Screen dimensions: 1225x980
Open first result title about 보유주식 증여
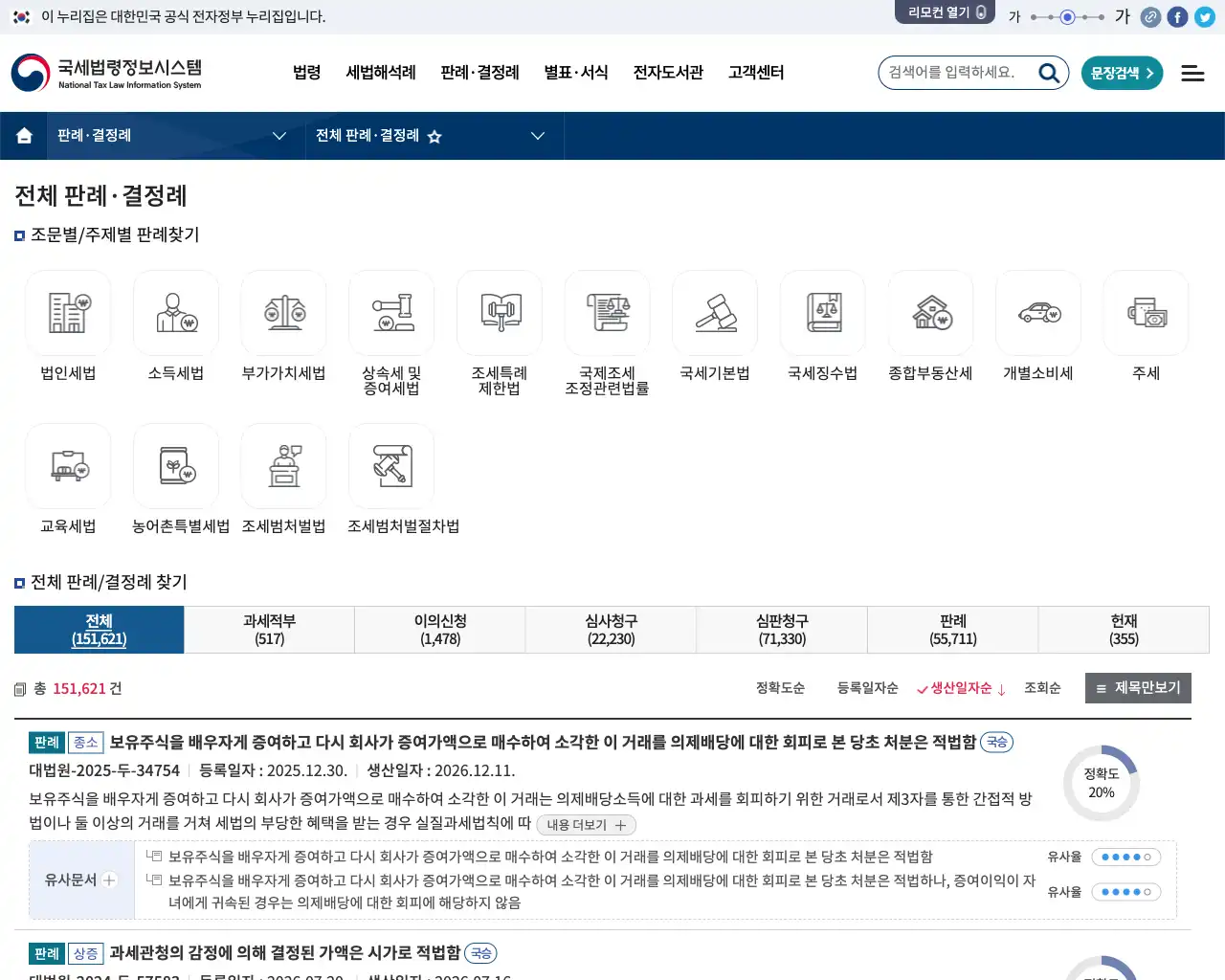543,742
